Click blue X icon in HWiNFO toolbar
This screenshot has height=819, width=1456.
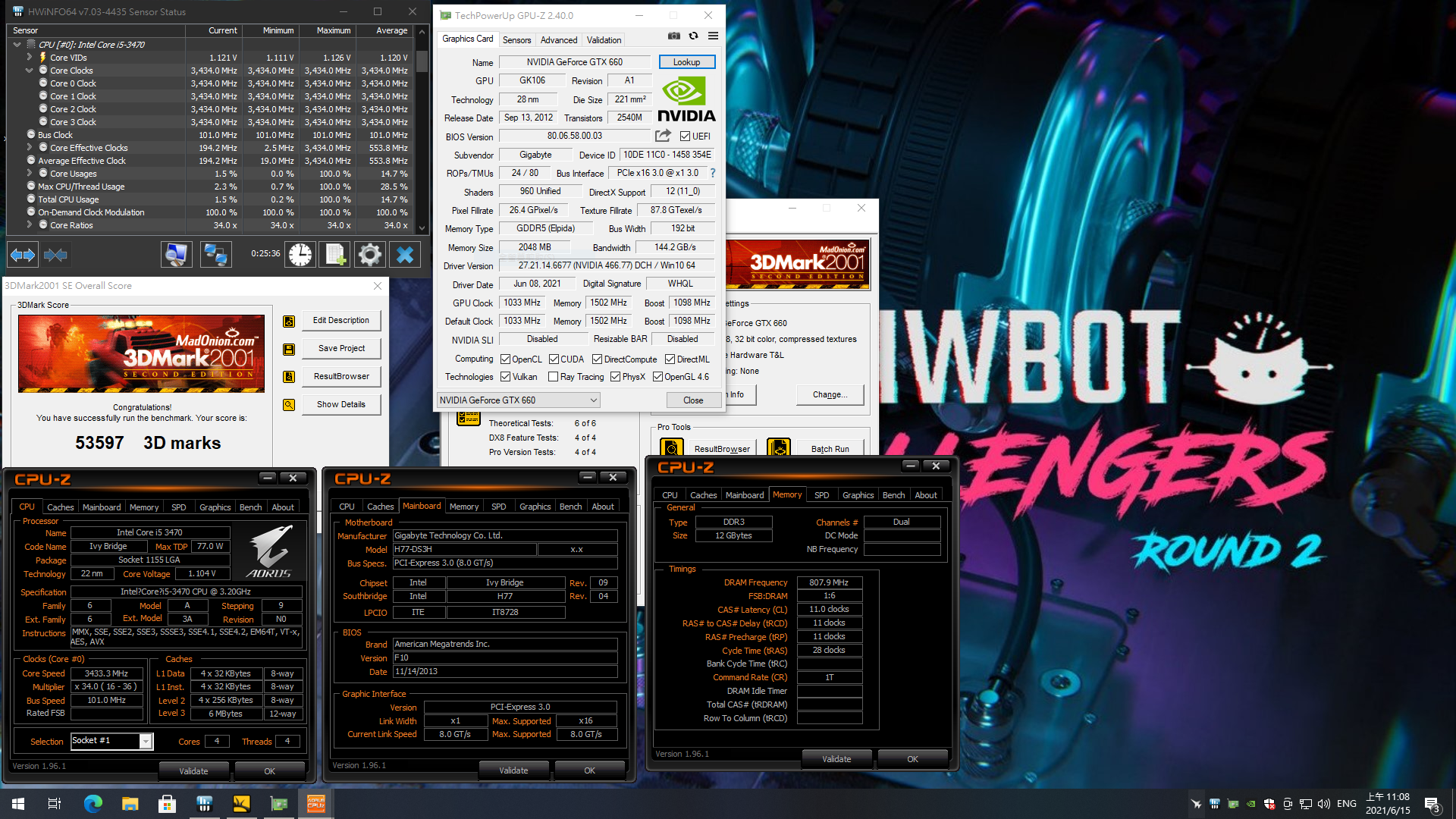click(405, 255)
